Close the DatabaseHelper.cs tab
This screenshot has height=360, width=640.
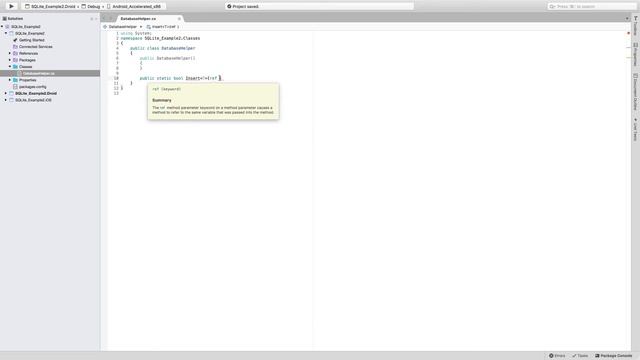point(179,19)
